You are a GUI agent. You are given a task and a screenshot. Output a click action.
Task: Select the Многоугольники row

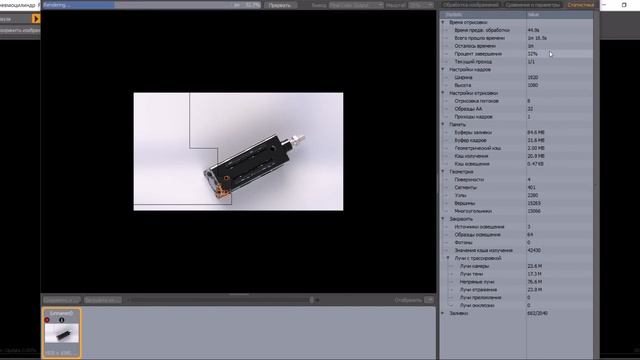pos(517,211)
